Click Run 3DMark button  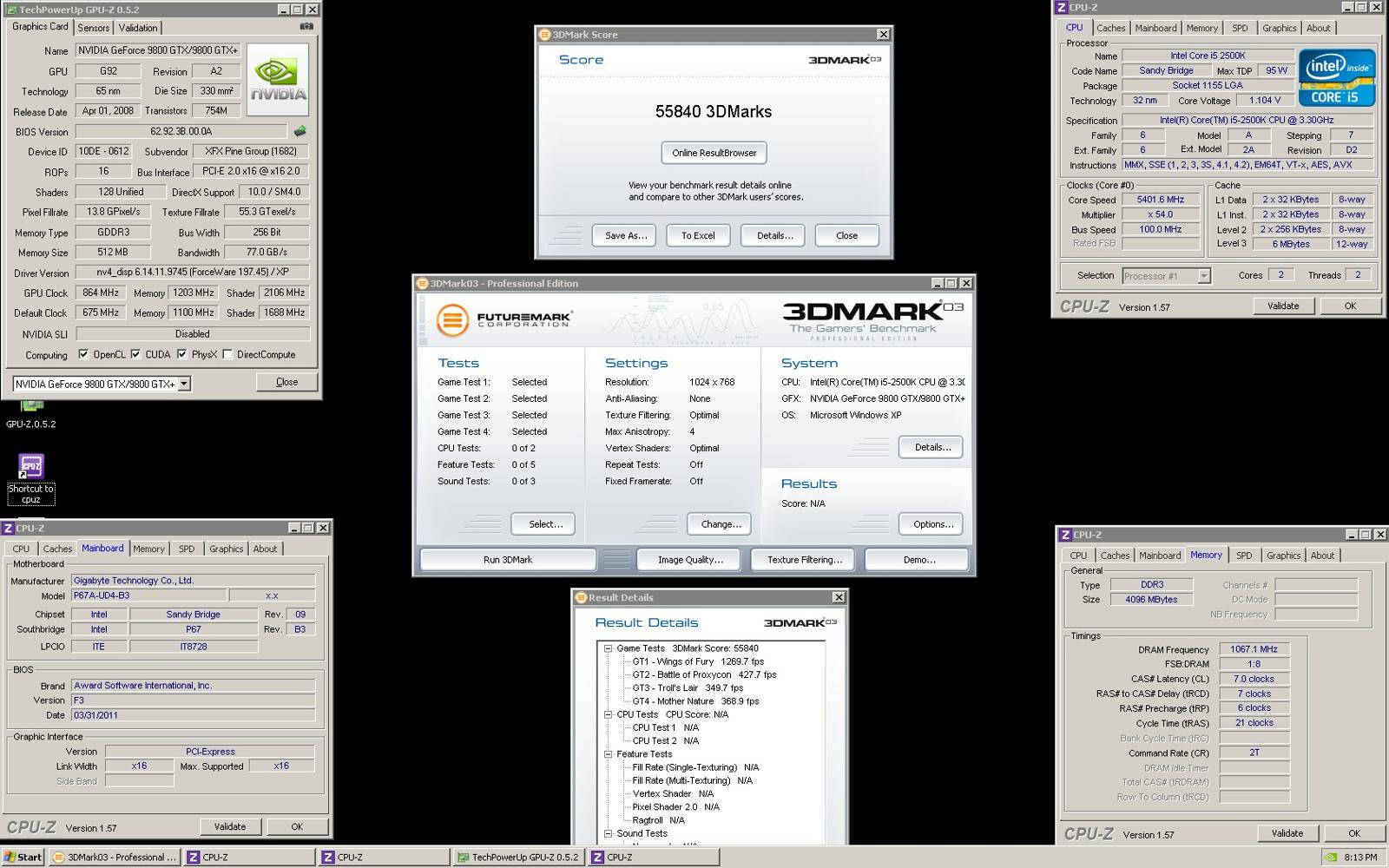pos(508,560)
